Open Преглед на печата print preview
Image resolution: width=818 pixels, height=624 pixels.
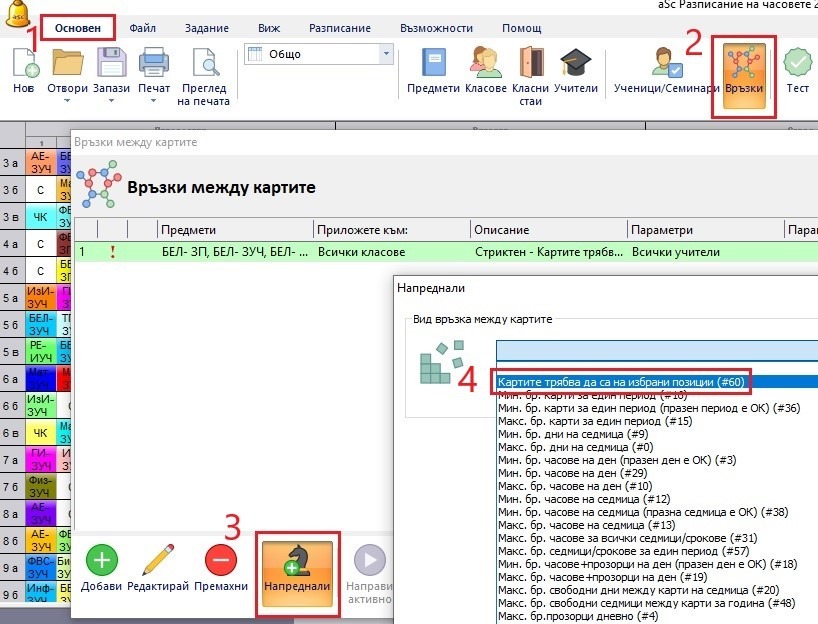pos(204,63)
